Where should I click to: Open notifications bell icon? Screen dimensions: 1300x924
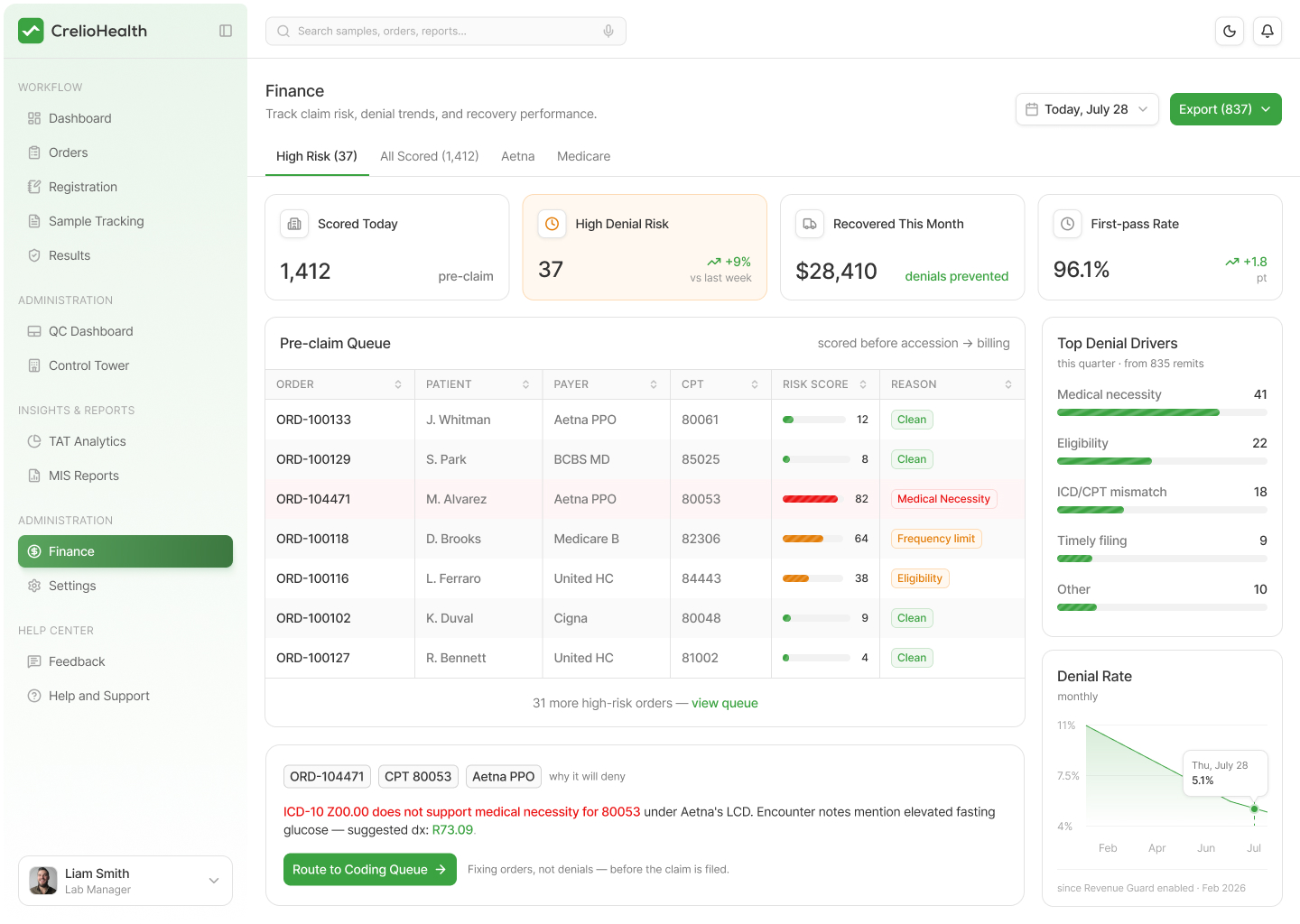coord(1267,31)
